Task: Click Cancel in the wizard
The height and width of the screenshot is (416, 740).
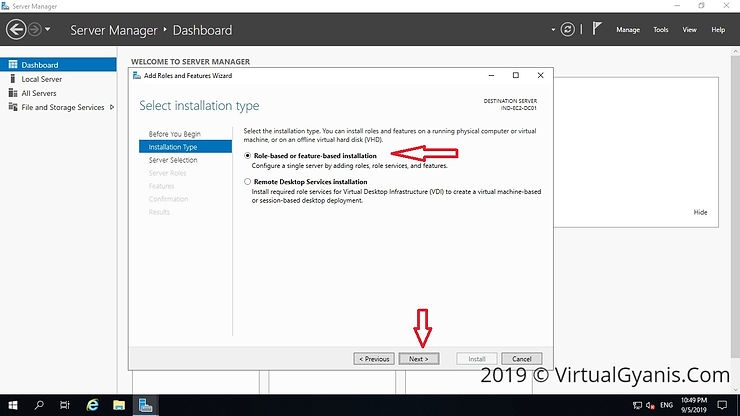Action: click(x=521, y=358)
